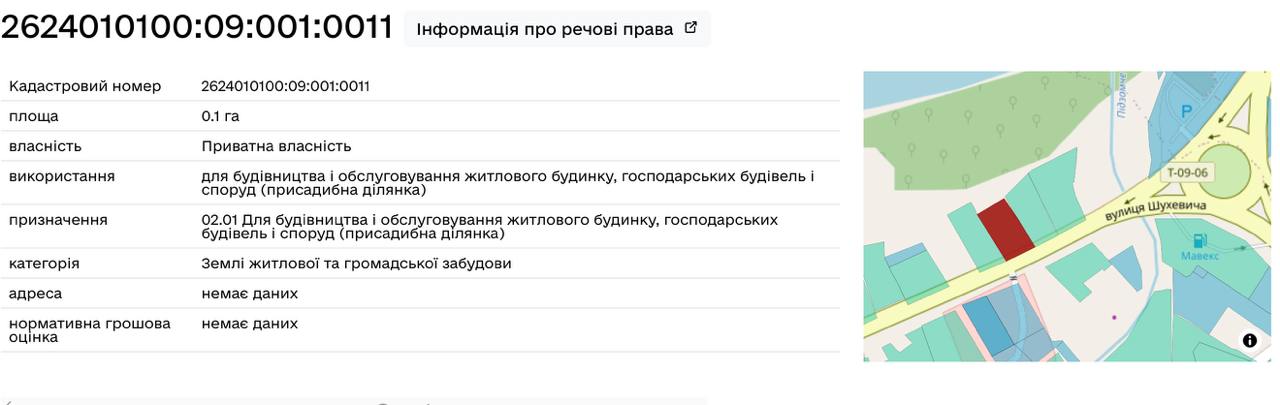Image resolution: width=1280 pixels, height=405 pixels.
Task: Click the T-09-06 road shield label
Action: 1186,172
